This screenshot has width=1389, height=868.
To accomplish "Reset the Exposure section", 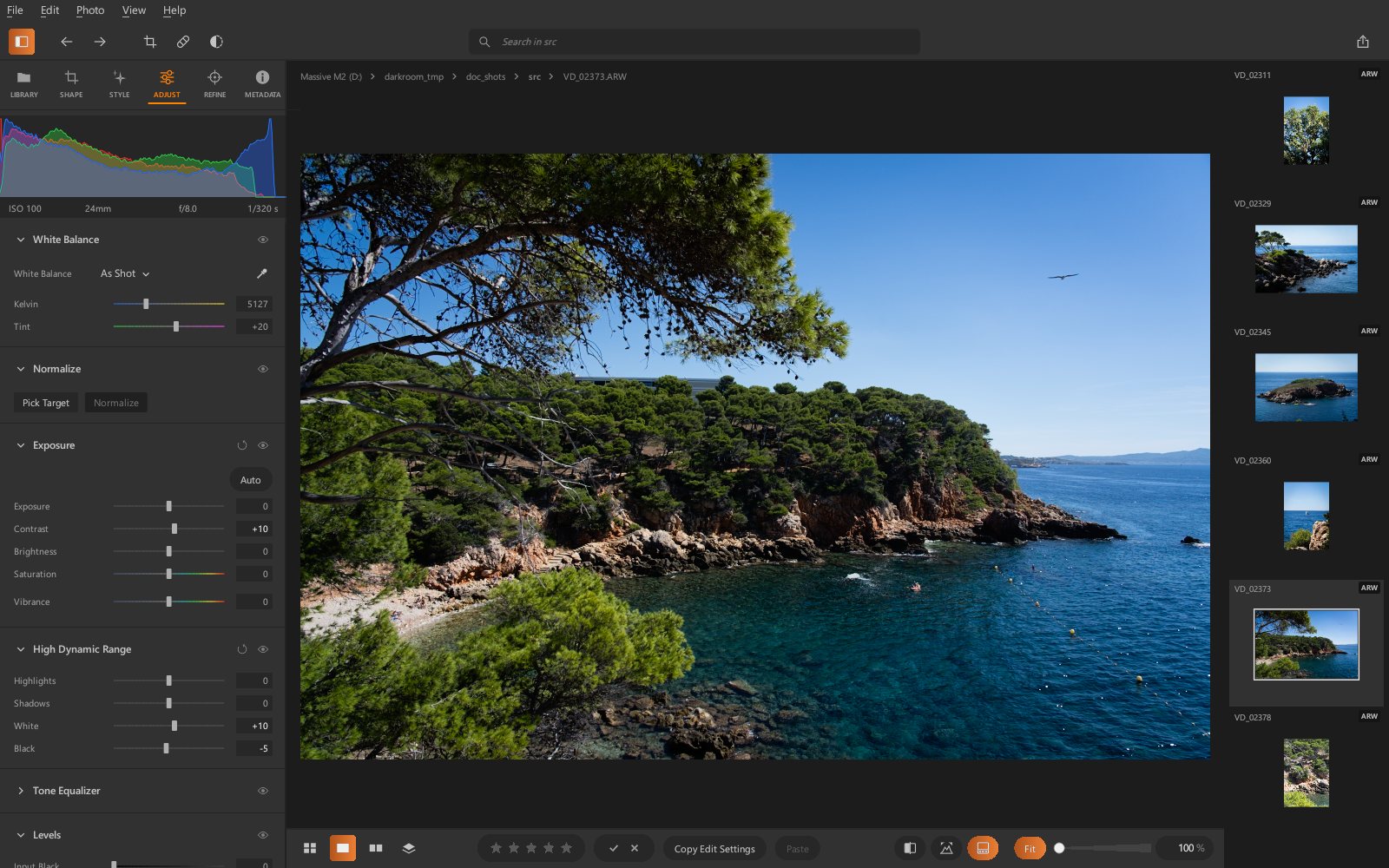I will click(x=242, y=445).
